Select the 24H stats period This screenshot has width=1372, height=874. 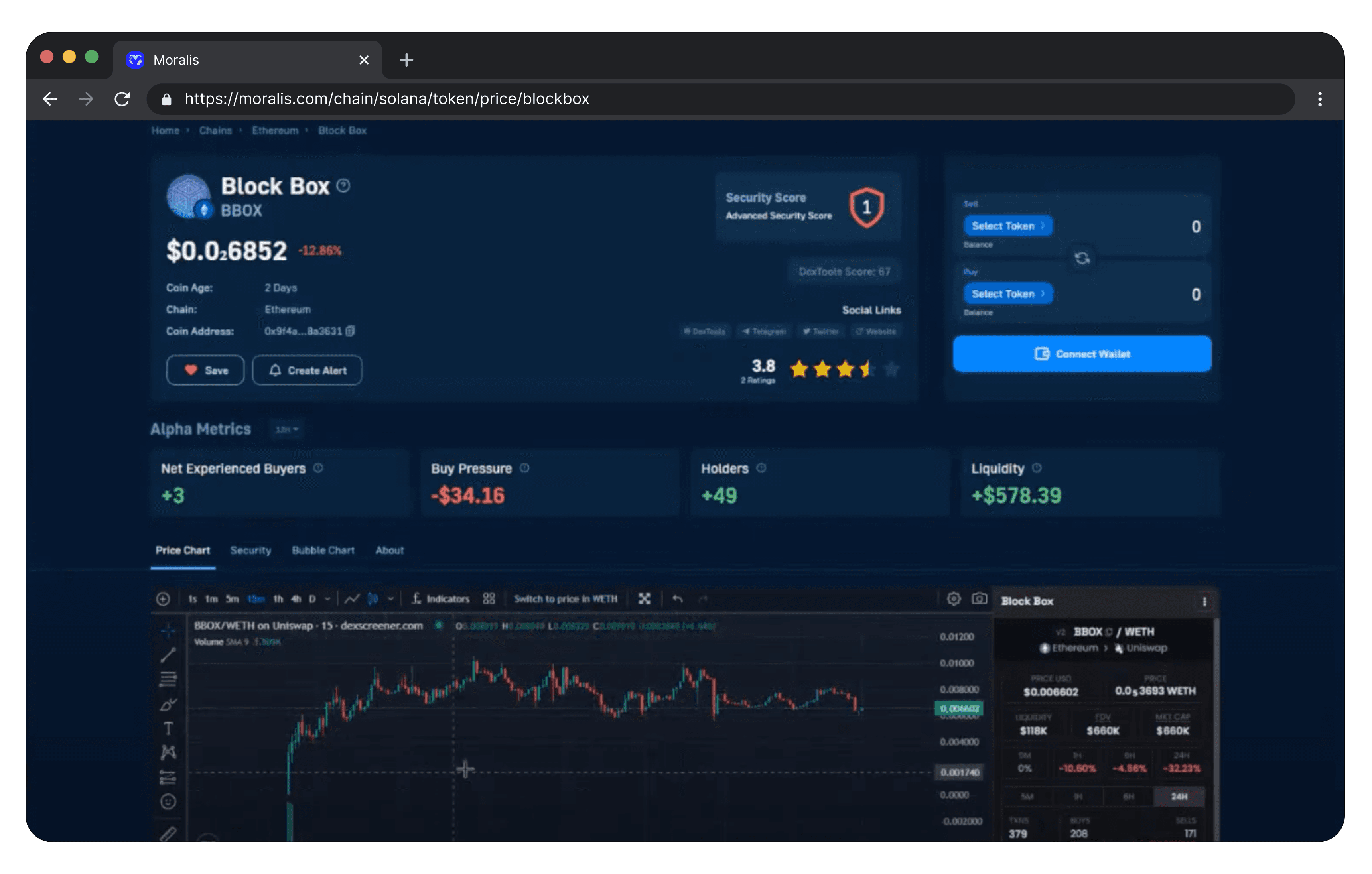click(1179, 797)
